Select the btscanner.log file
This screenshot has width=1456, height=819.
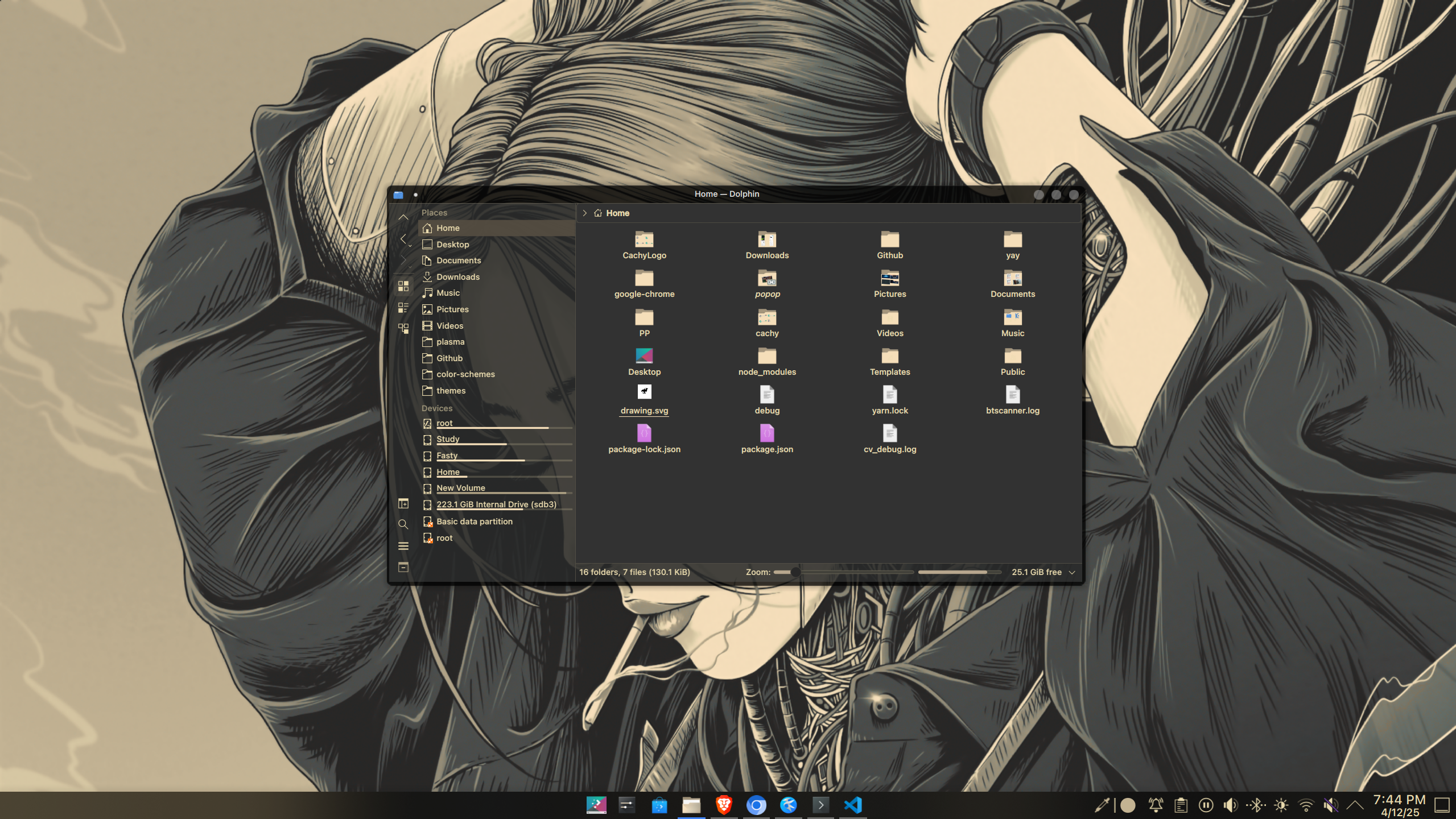1012,401
